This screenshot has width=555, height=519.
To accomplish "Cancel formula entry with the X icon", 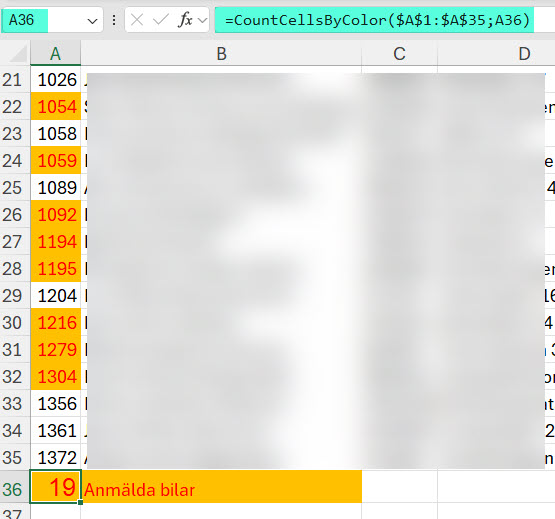I will pos(137,20).
